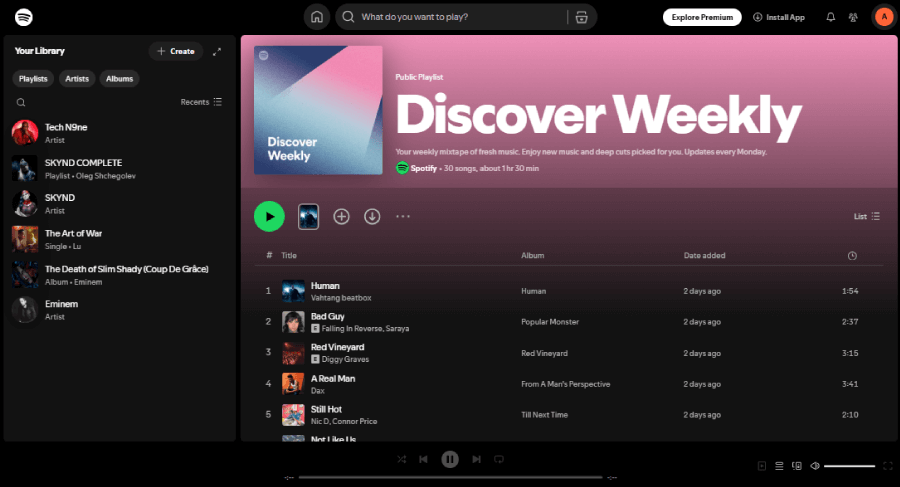The width and height of the screenshot is (900, 487).
Task: Open the user profile avatar
Action: (884, 17)
